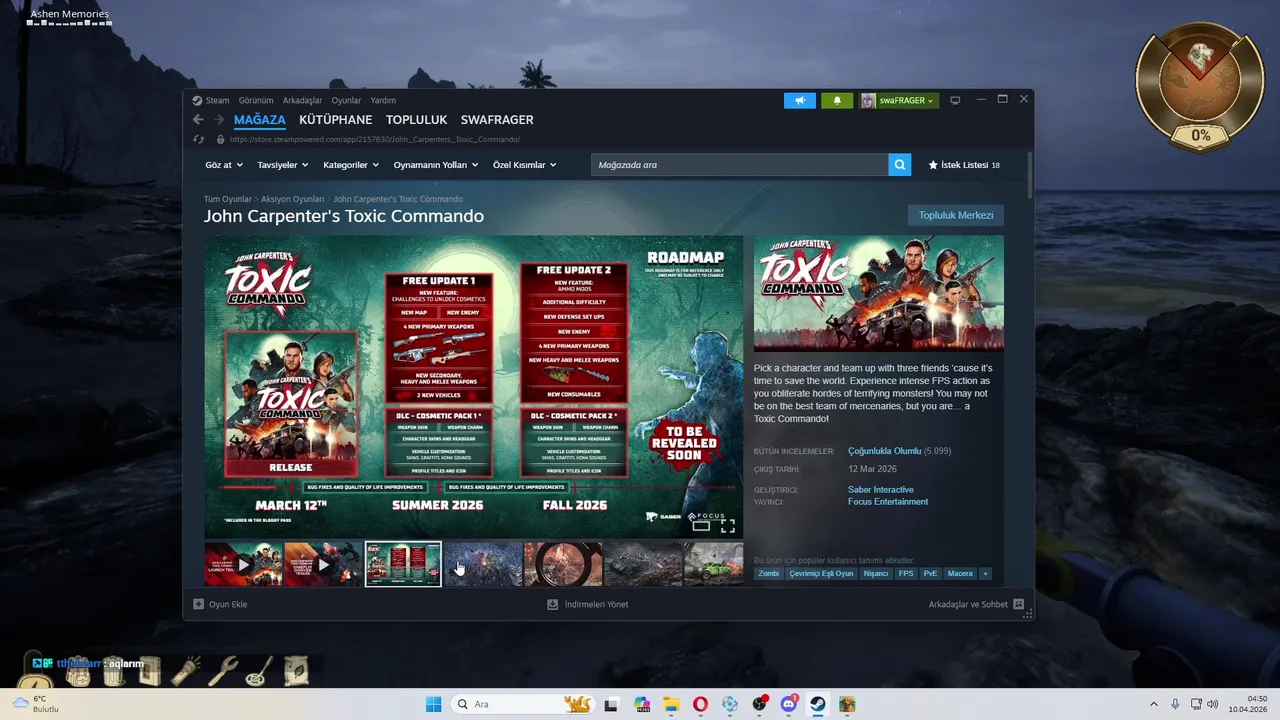Image resolution: width=1280 pixels, height=720 pixels.
Task: Switch to the KÜTÜPHANE tab
Action: click(x=336, y=120)
